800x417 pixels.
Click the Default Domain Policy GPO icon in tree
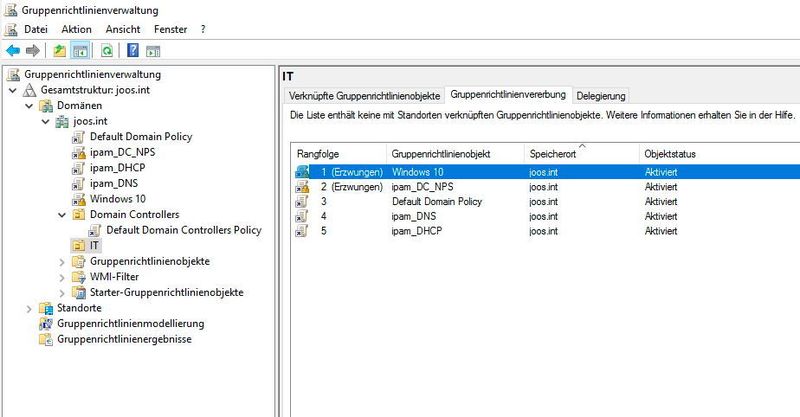click(79, 137)
